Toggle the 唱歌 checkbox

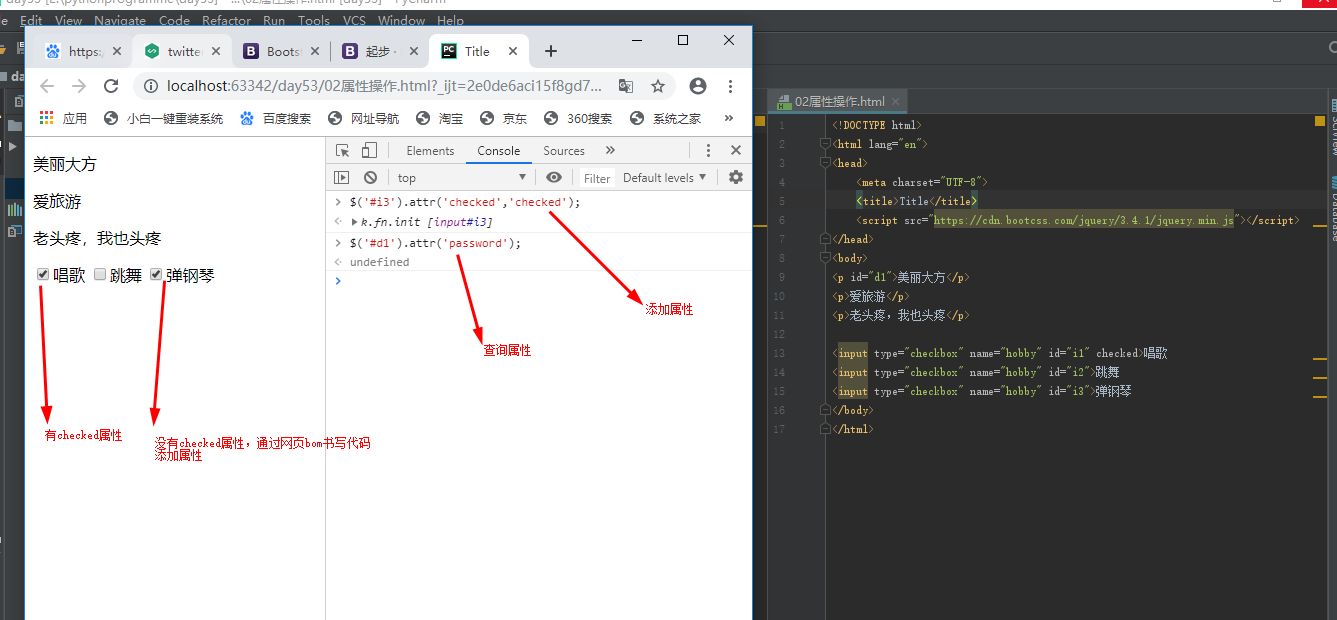(43, 274)
